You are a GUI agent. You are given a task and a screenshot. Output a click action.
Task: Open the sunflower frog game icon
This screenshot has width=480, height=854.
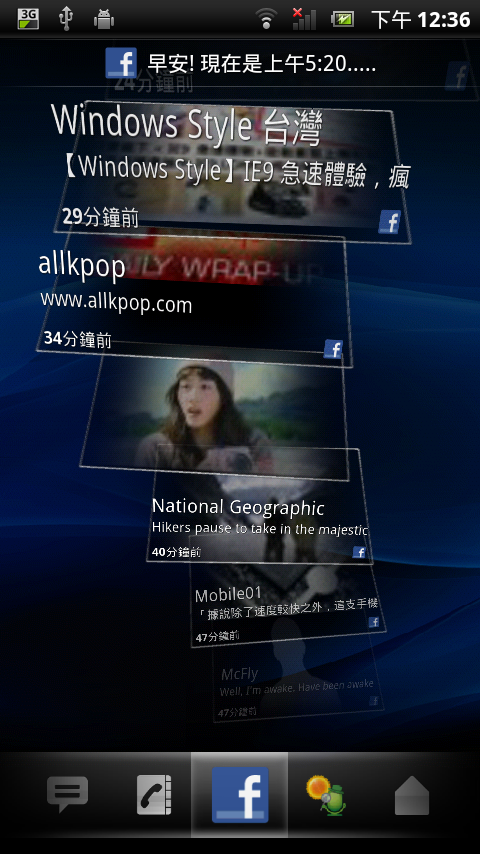click(x=326, y=795)
